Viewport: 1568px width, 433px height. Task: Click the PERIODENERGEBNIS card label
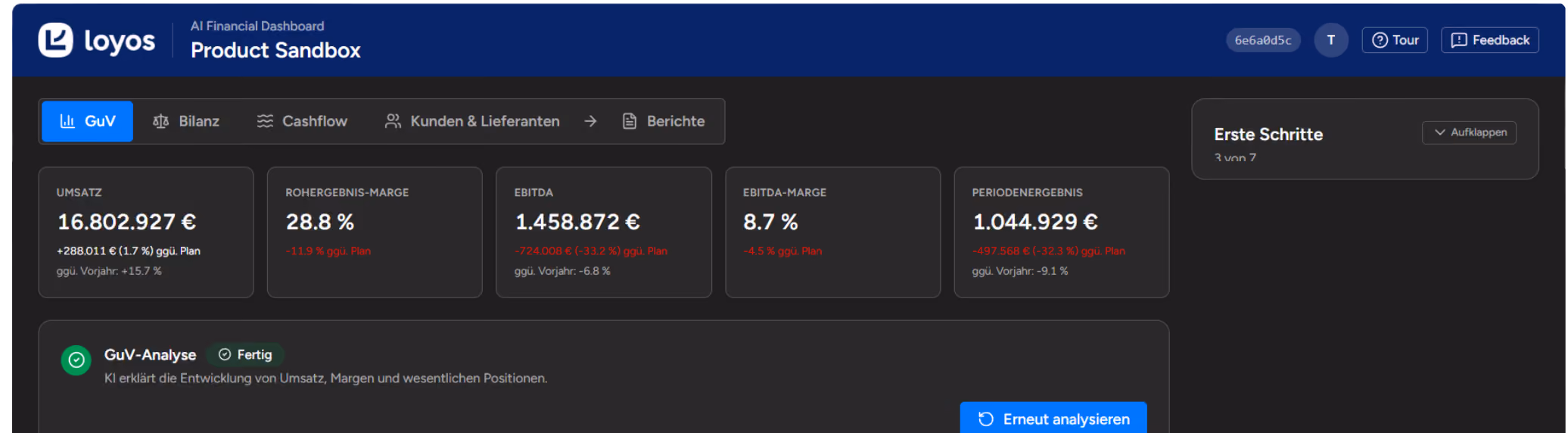tap(1028, 193)
